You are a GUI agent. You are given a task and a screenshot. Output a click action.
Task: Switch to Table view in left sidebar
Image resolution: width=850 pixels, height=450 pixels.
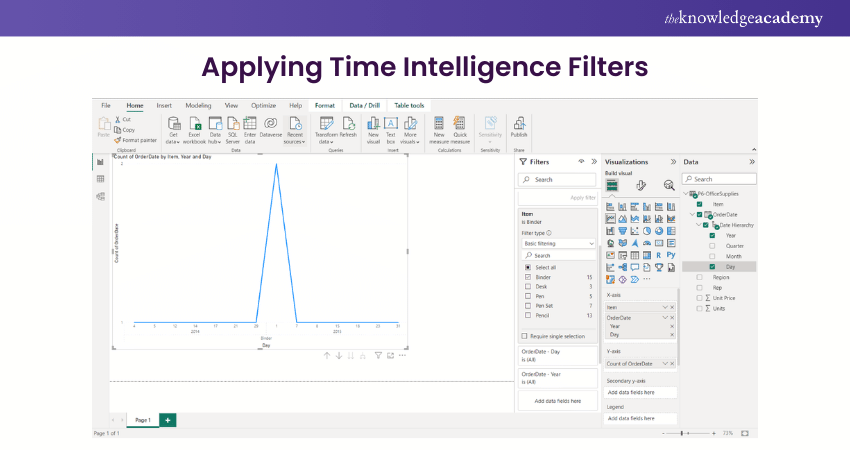coord(100,179)
